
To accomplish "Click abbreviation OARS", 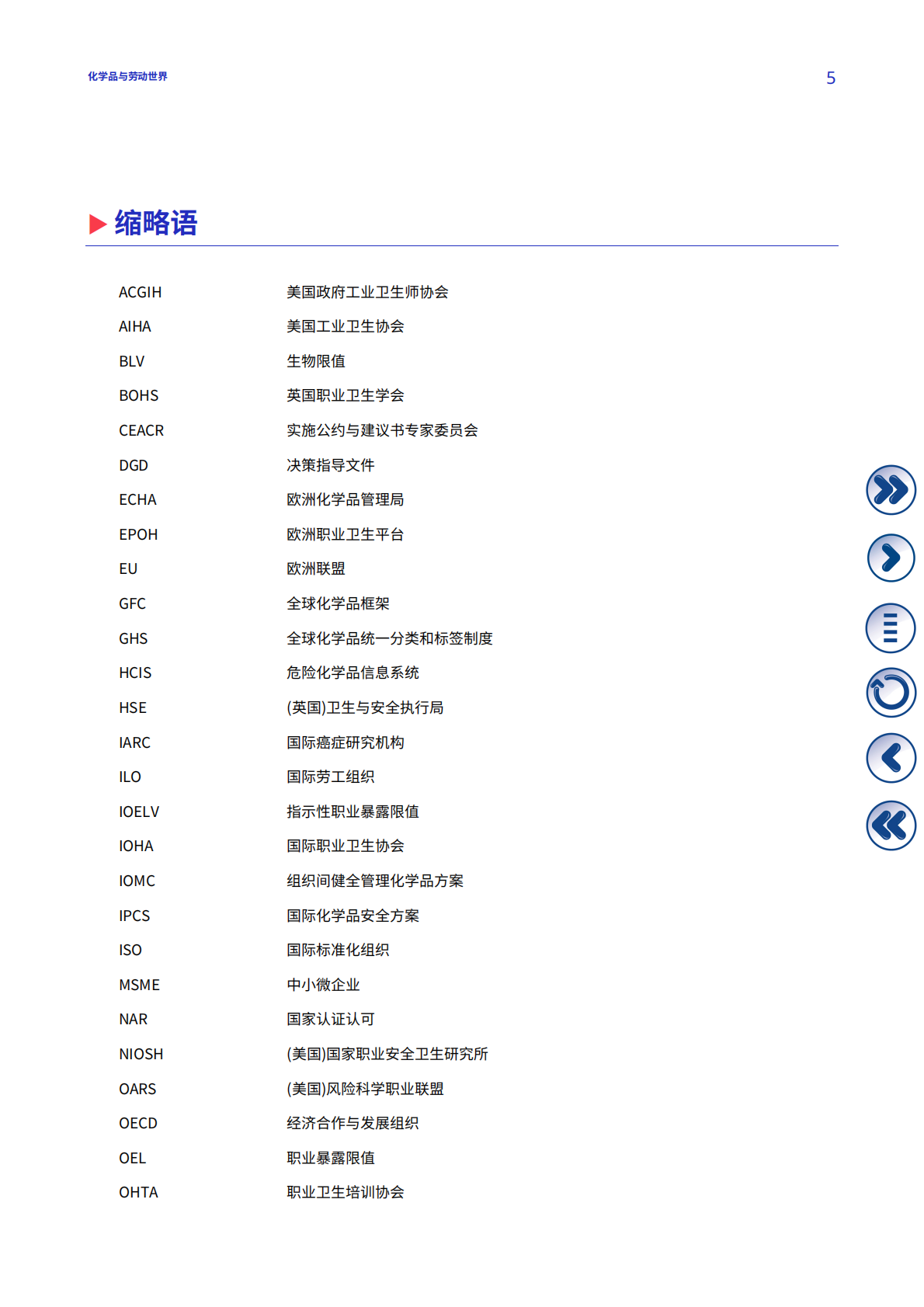I will click(x=137, y=1089).
